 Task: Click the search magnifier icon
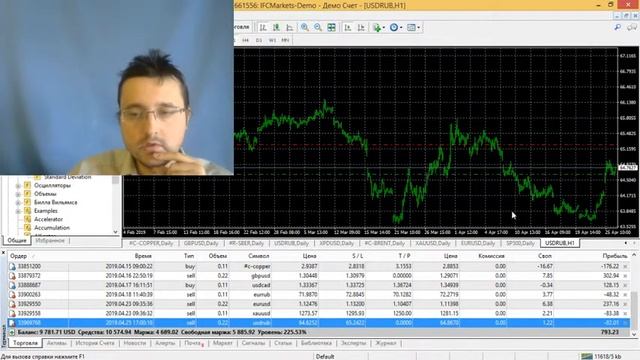[618, 27]
